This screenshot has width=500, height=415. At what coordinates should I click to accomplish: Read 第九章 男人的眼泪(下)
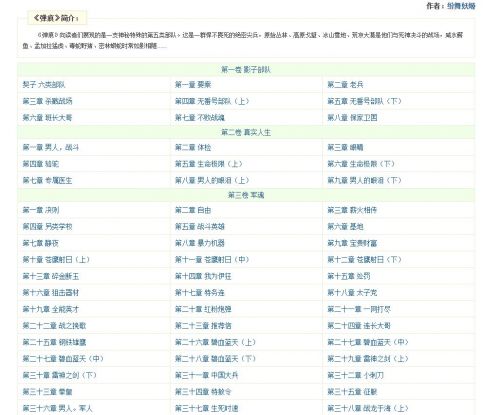[364, 181]
